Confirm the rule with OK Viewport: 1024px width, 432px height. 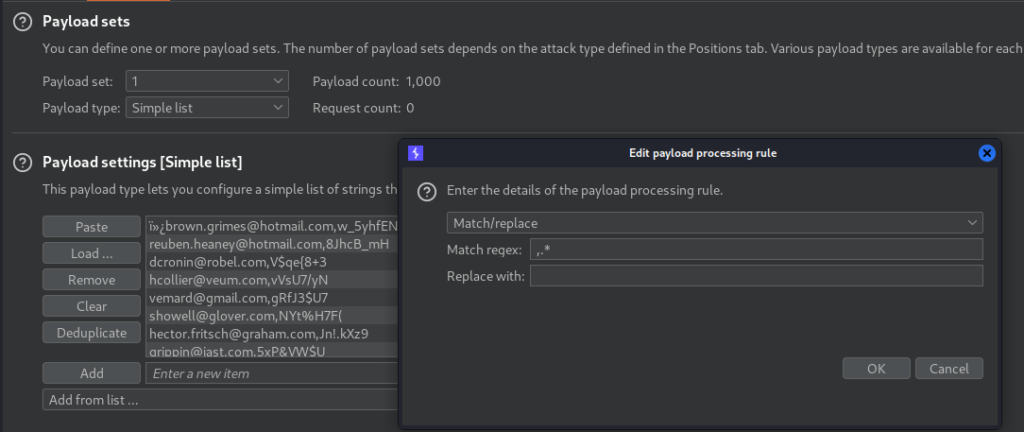tap(876, 368)
